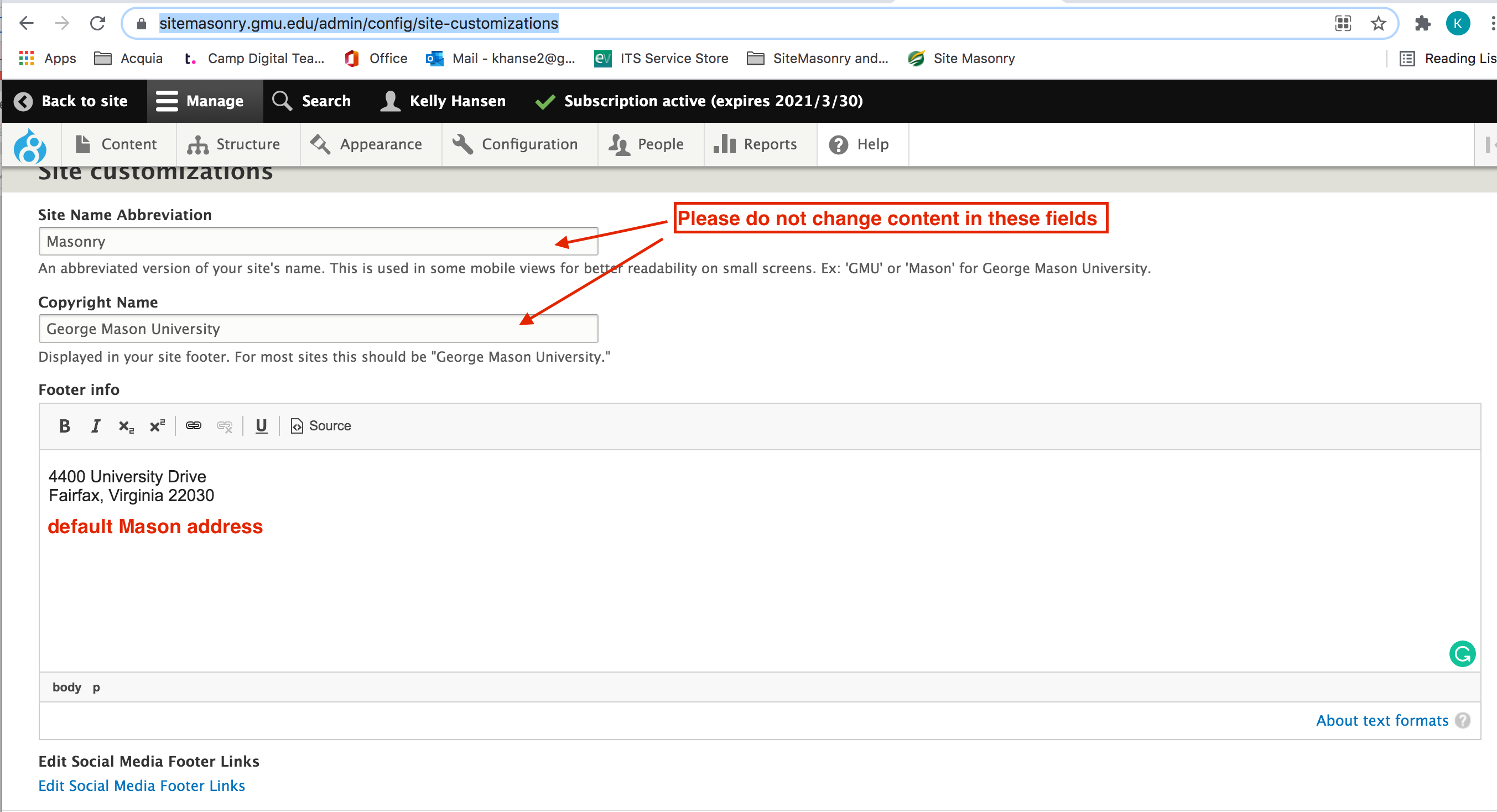
Task: Apply bold formatting in the footer editor
Action: 64,425
